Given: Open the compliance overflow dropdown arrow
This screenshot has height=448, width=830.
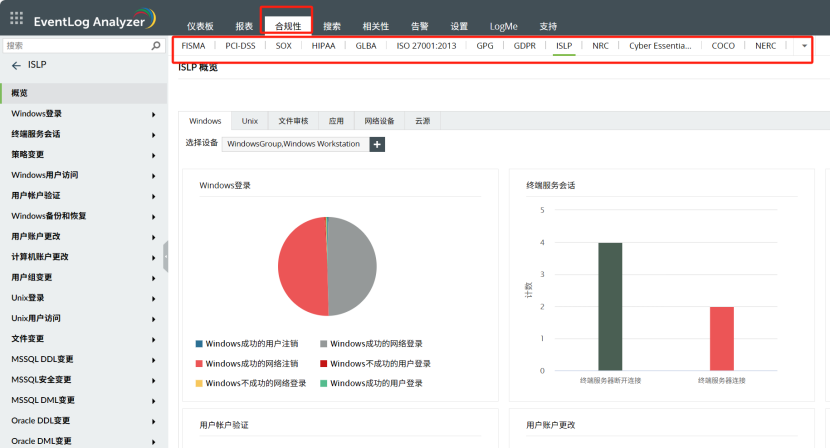Looking at the screenshot, I should point(804,46).
